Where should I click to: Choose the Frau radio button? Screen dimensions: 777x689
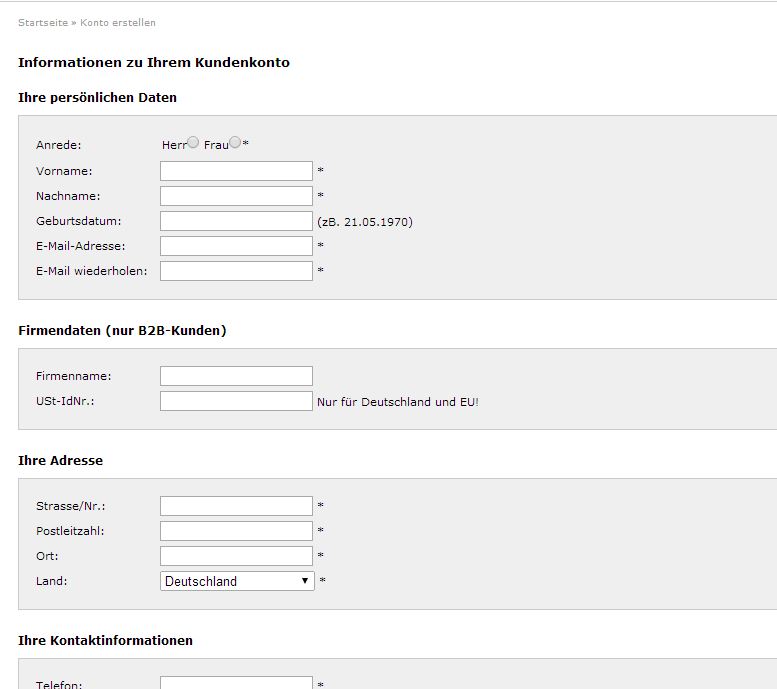coord(235,143)
